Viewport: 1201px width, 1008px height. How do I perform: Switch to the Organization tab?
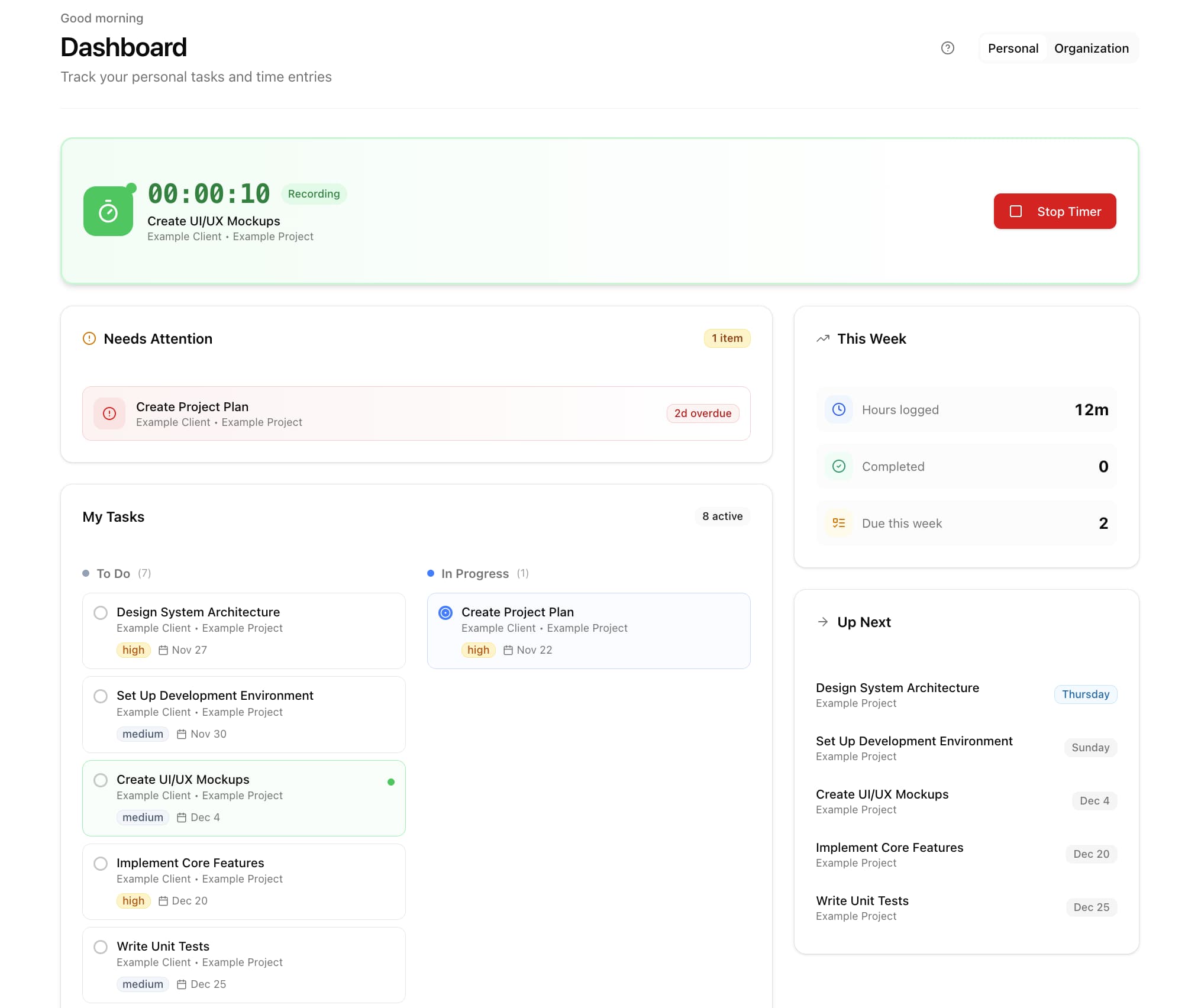(x=1092, y=48)
